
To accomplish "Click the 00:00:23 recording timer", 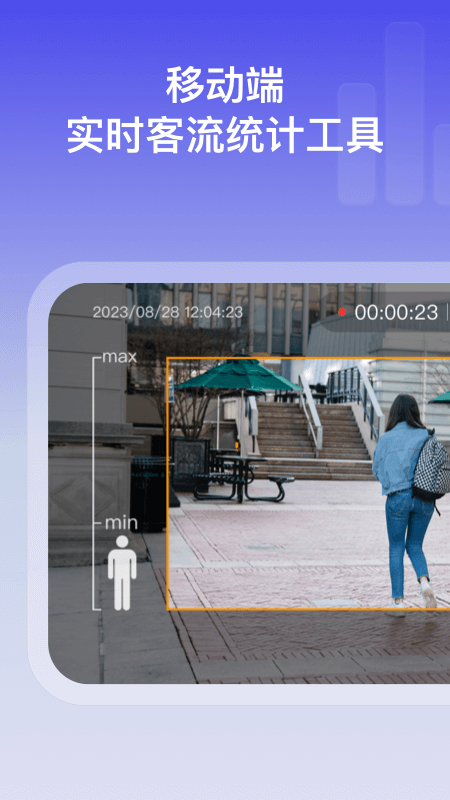I will (396, 312).
